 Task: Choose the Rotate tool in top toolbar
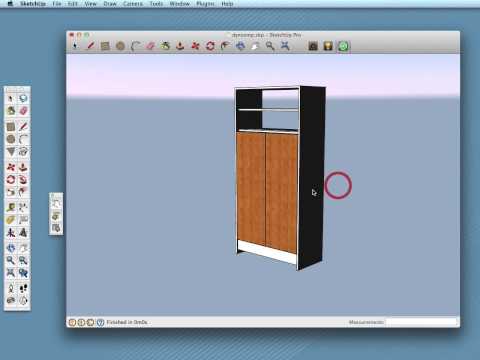(x=210, y=46)
